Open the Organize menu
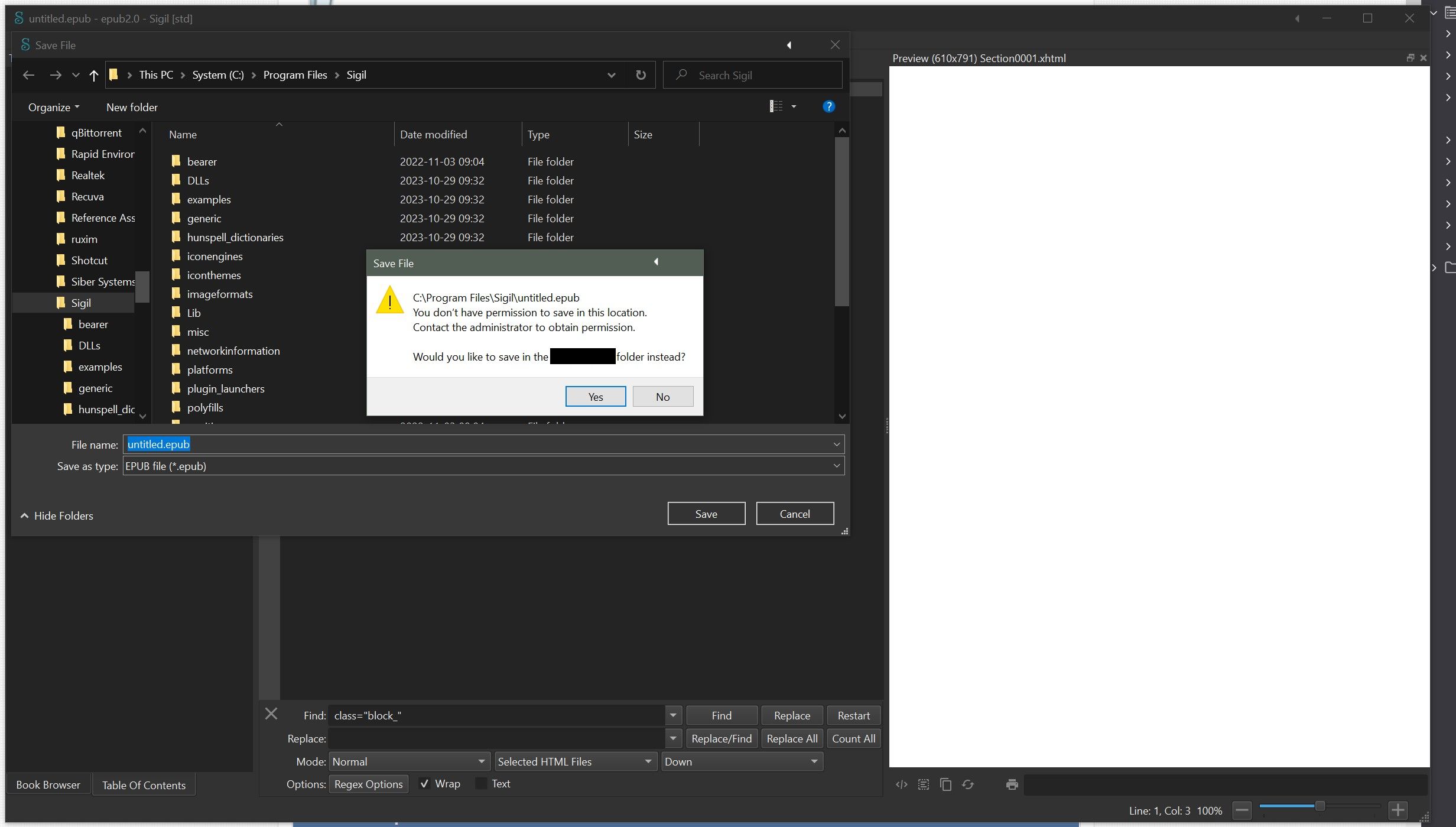This screenshot has width=1456, height=827. (x=53, y=107)
